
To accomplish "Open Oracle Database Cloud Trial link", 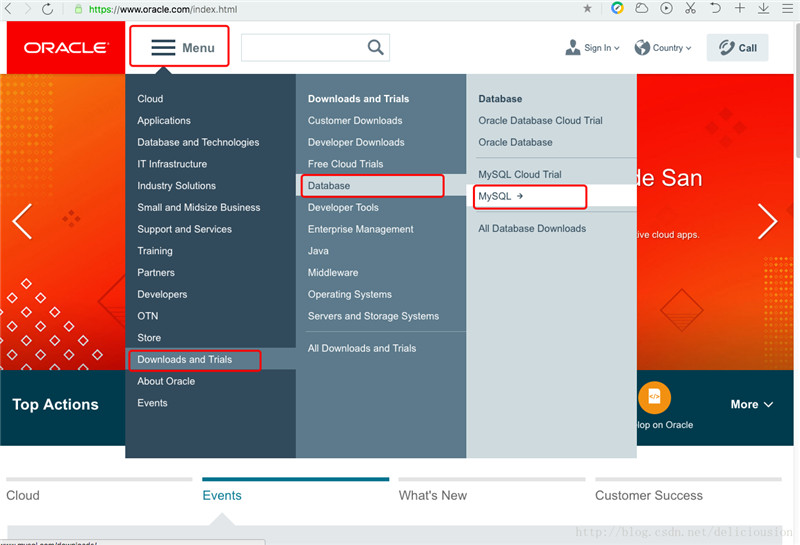I will click(x=540, y=120).
